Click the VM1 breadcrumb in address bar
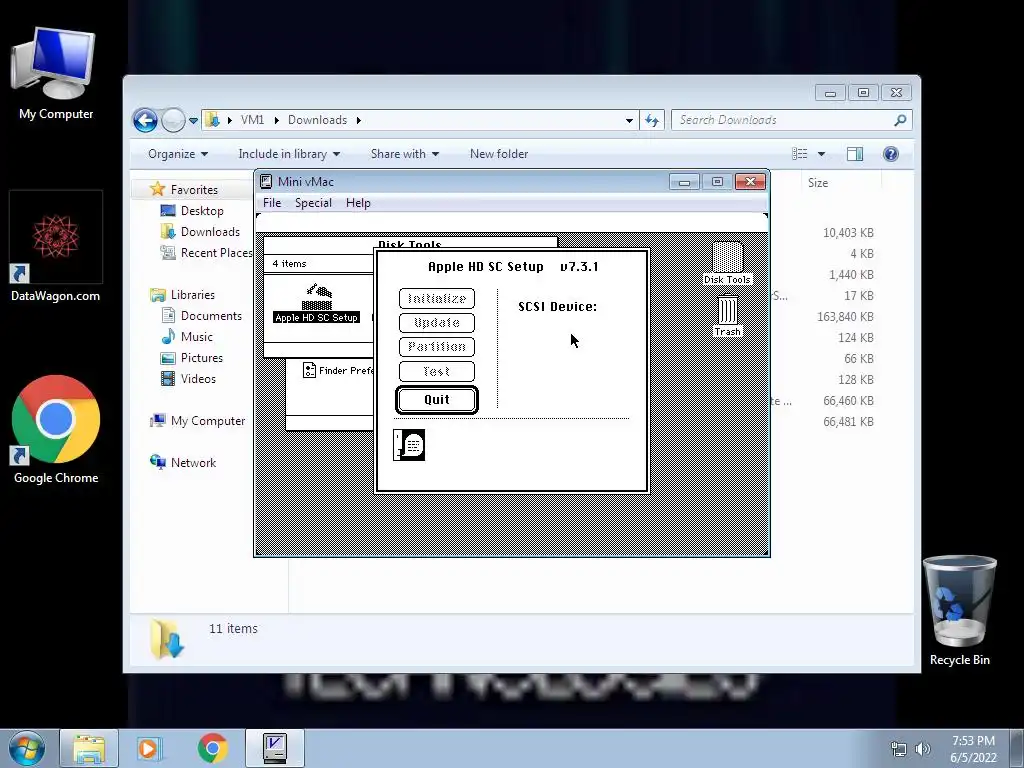The width and height of the screenshot is (1024, 768). point(252,120)
